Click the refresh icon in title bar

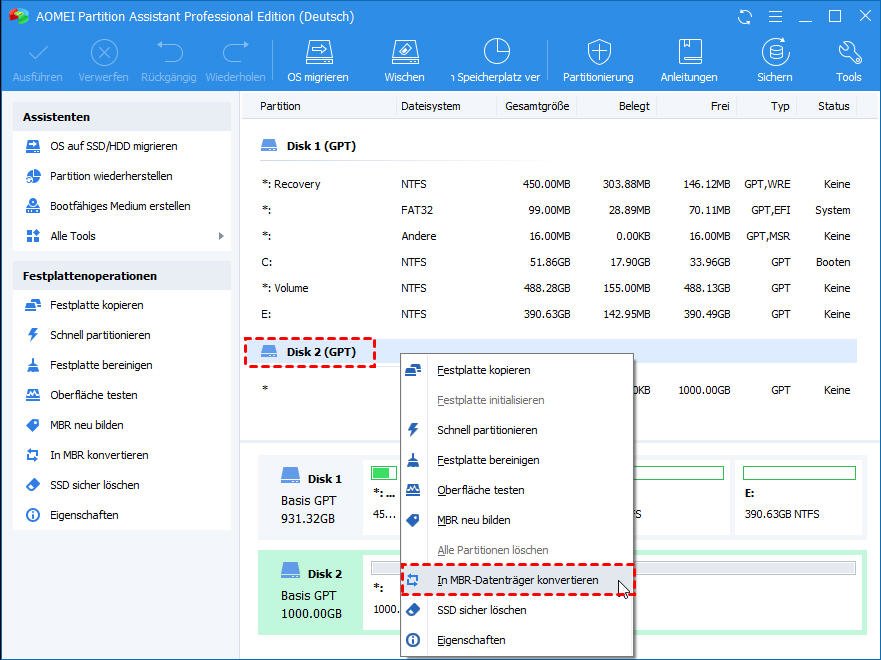coord(745,17)
